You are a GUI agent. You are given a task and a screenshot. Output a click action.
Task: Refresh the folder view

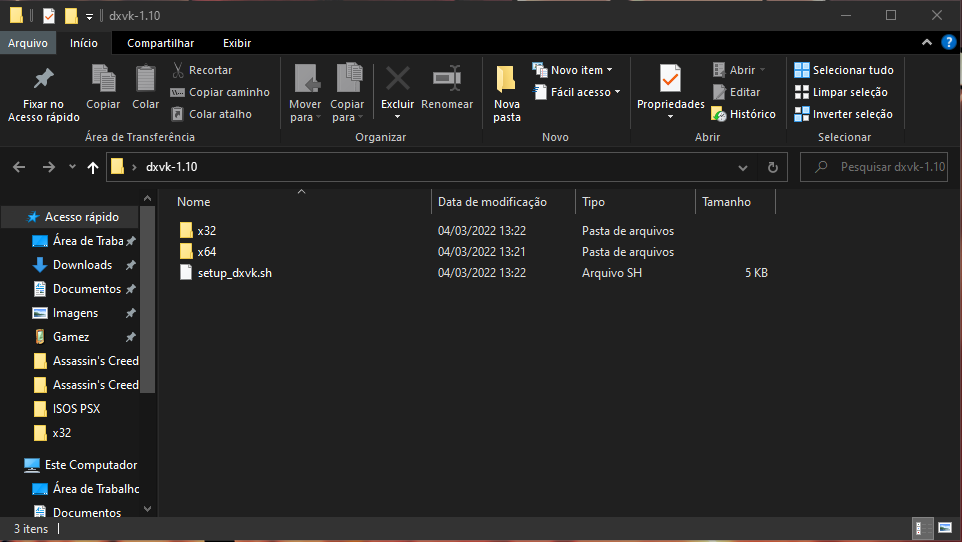point(773,167)
